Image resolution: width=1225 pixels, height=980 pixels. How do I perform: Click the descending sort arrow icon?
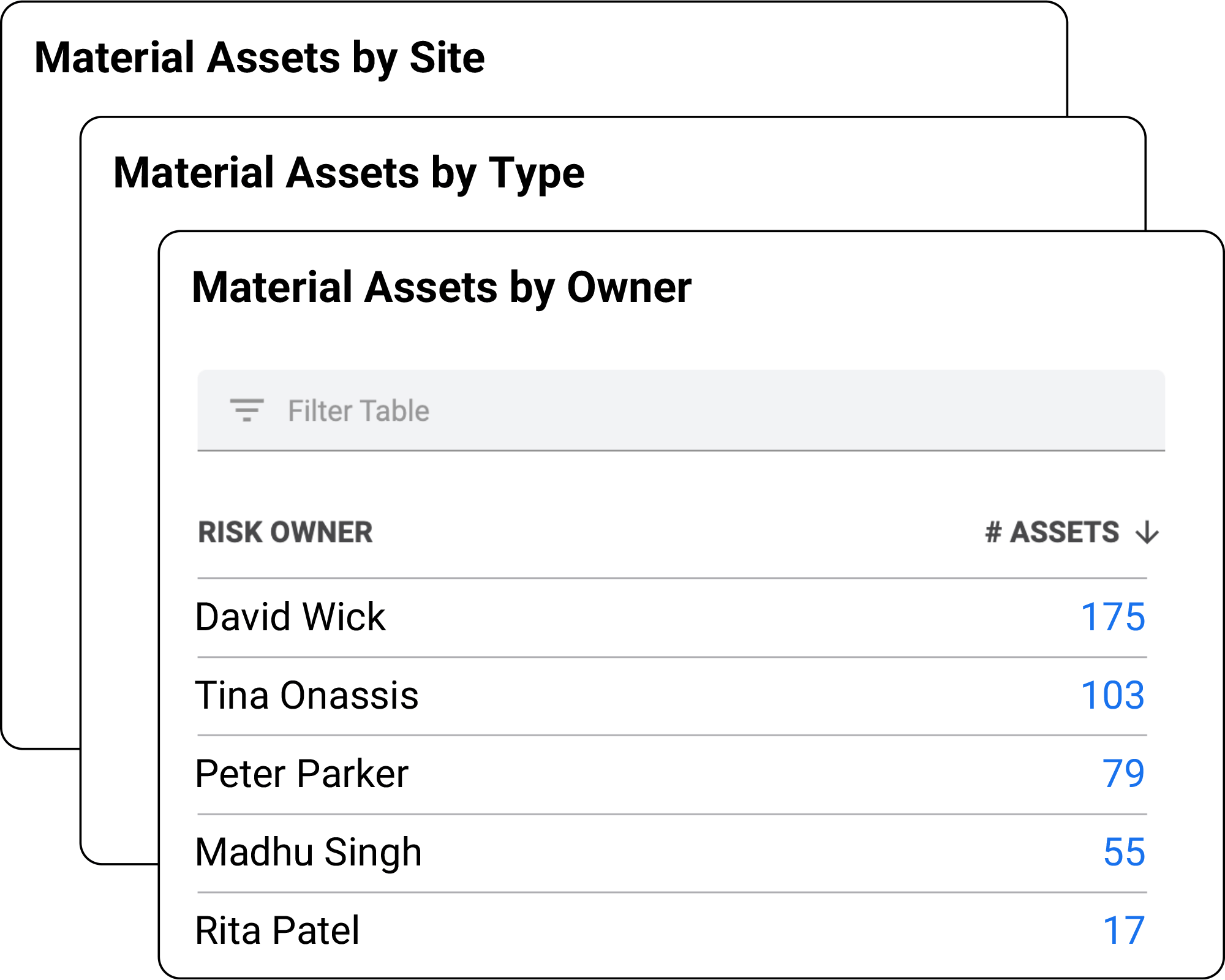point(1147,532)
